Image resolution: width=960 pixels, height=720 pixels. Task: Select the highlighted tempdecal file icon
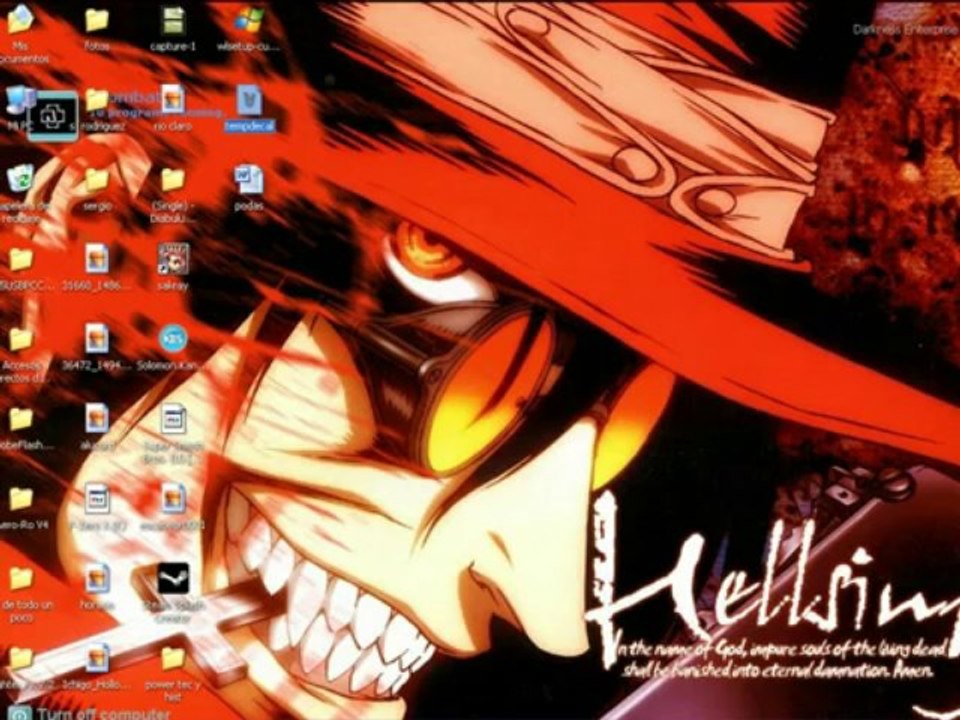pyautogui.click(x=249, y=100)
